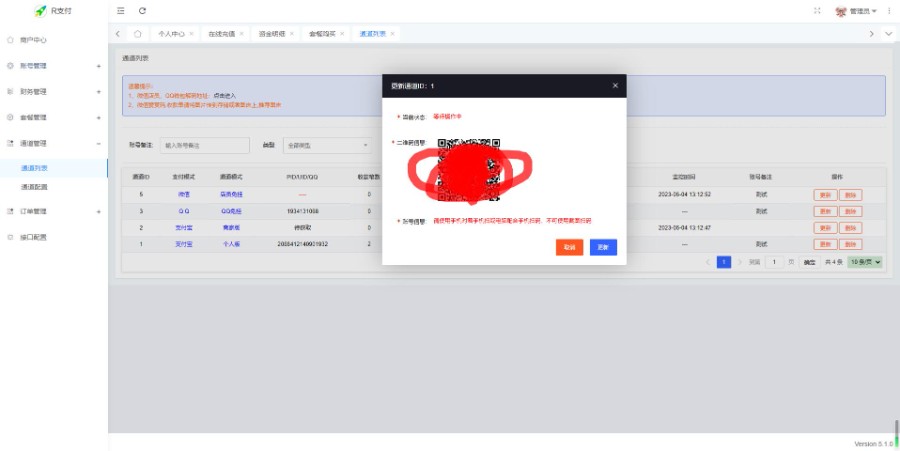Close the 资金明细 tab with its x
Screen dimensions: 900x451
point(292,34)
